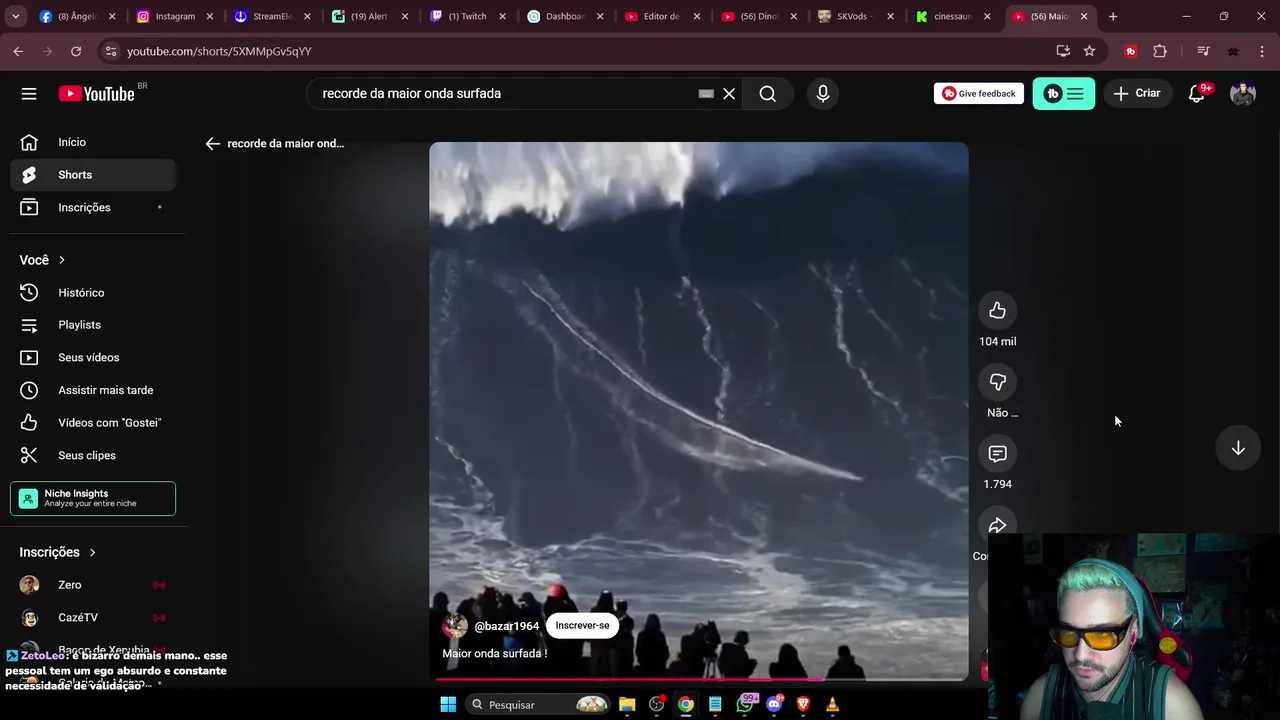Open the account avatar menu

pyautogui.click(x=1243, y=93)
